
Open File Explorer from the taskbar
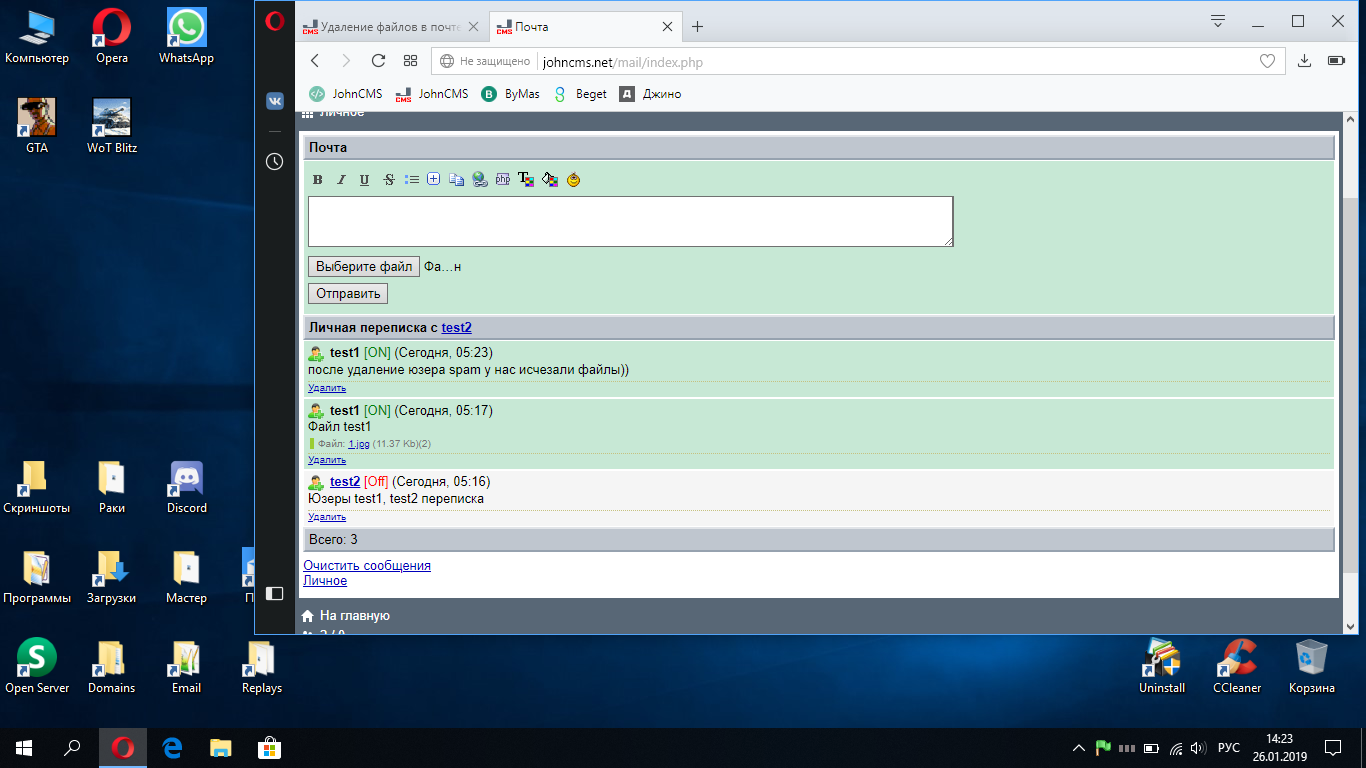220,748
